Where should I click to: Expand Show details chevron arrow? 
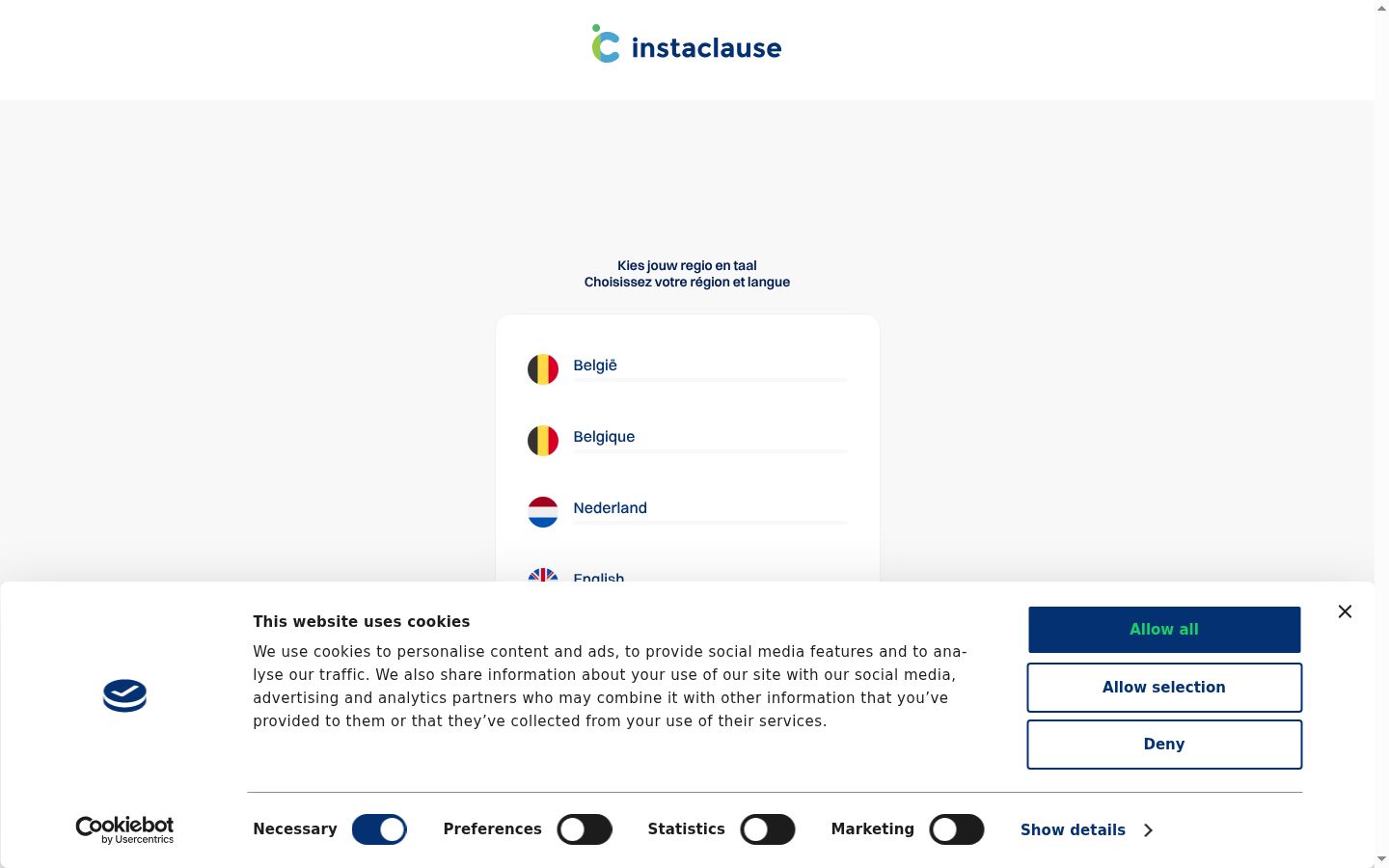pyautogui.click(x=1148, y=830)
